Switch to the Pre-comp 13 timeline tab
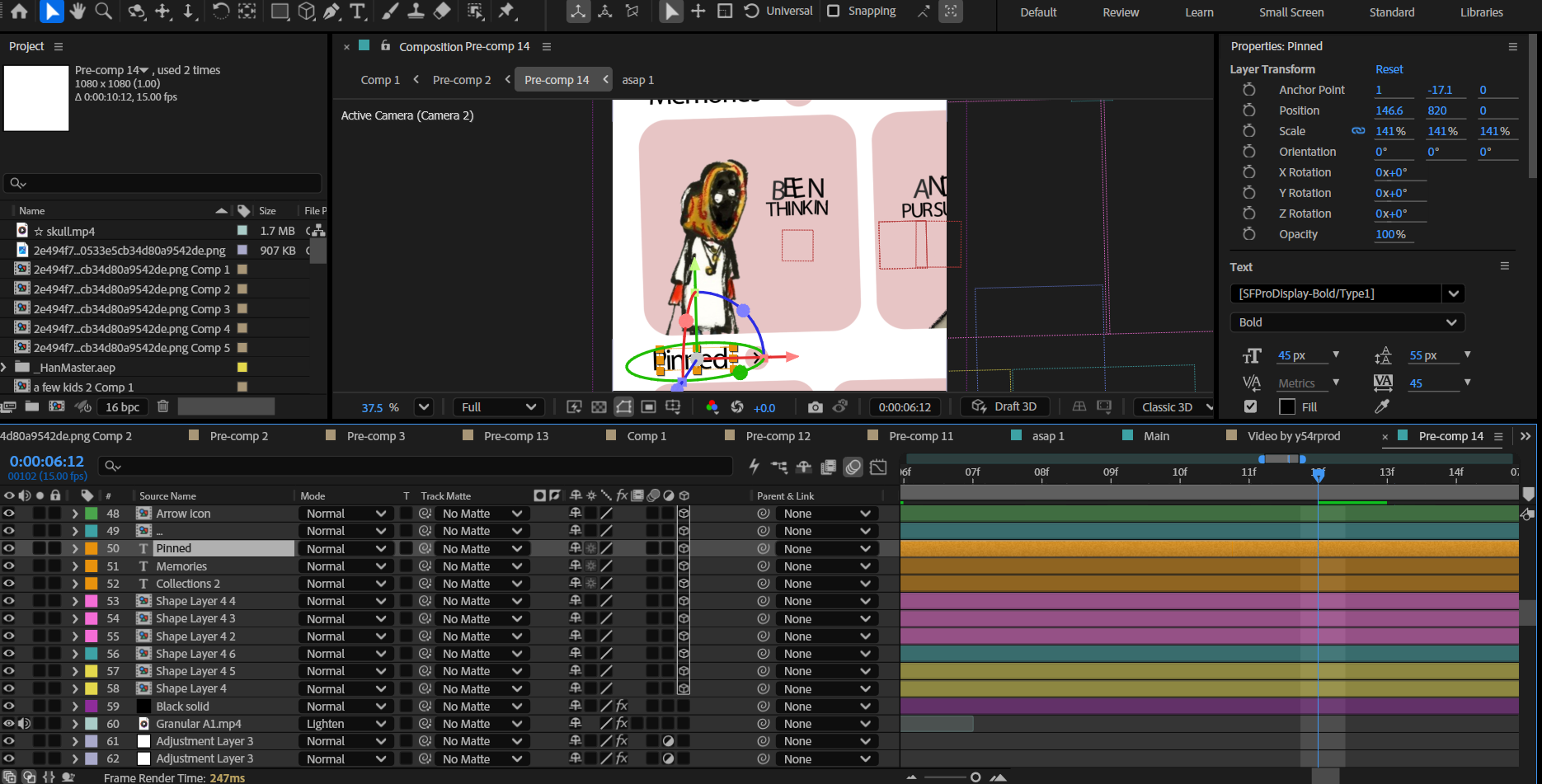 click(515, 436)
